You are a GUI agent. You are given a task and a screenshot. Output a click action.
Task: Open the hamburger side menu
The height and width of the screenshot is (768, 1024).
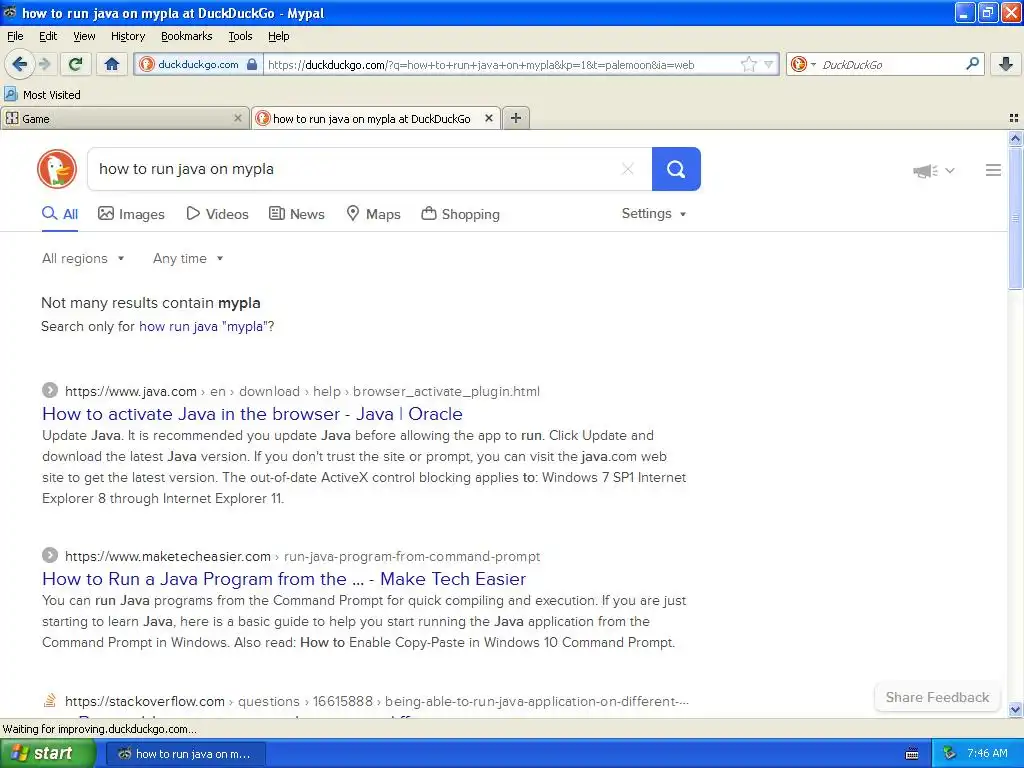993,170
